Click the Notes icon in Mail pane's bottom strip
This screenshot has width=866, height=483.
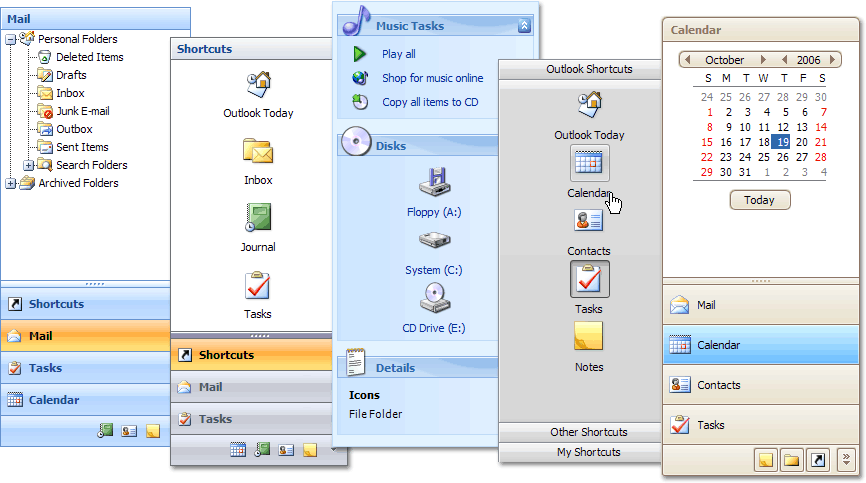coord(153,431)
